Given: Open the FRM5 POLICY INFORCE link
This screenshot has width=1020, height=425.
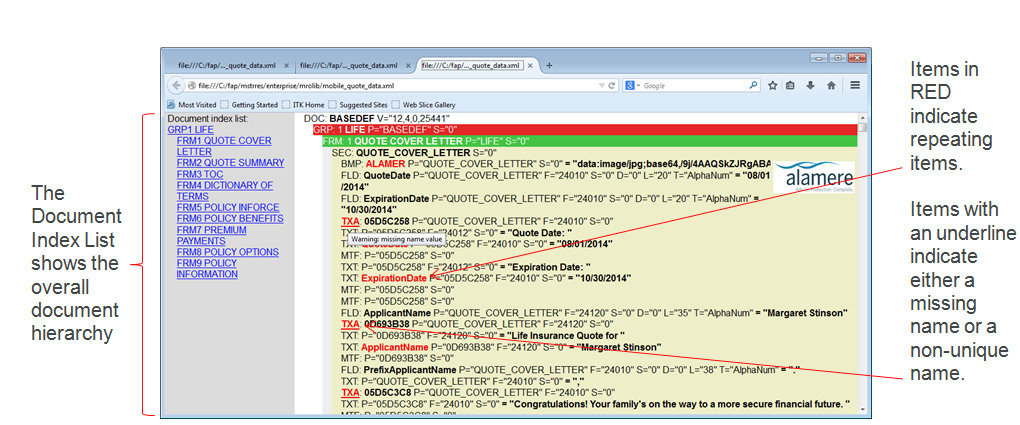Looking at the screenshot, I should tap(228, 207).
